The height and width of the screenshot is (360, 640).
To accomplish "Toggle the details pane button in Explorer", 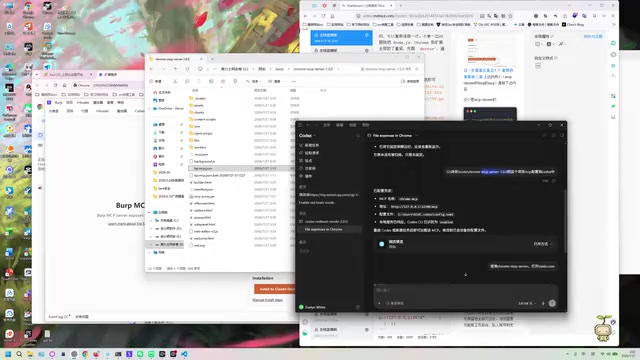I will 410,81.
